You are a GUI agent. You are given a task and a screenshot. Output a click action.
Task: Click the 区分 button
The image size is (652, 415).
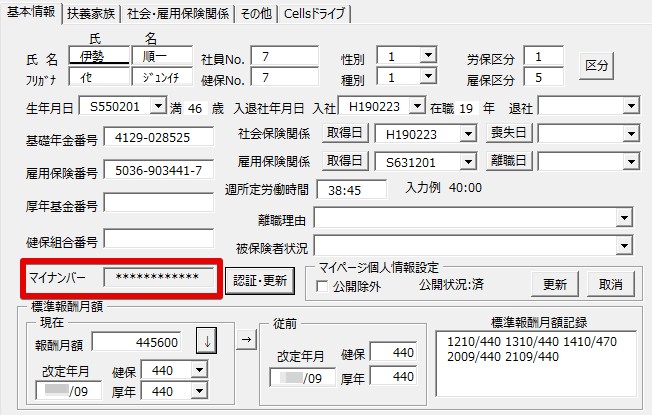tap(597, 65)
